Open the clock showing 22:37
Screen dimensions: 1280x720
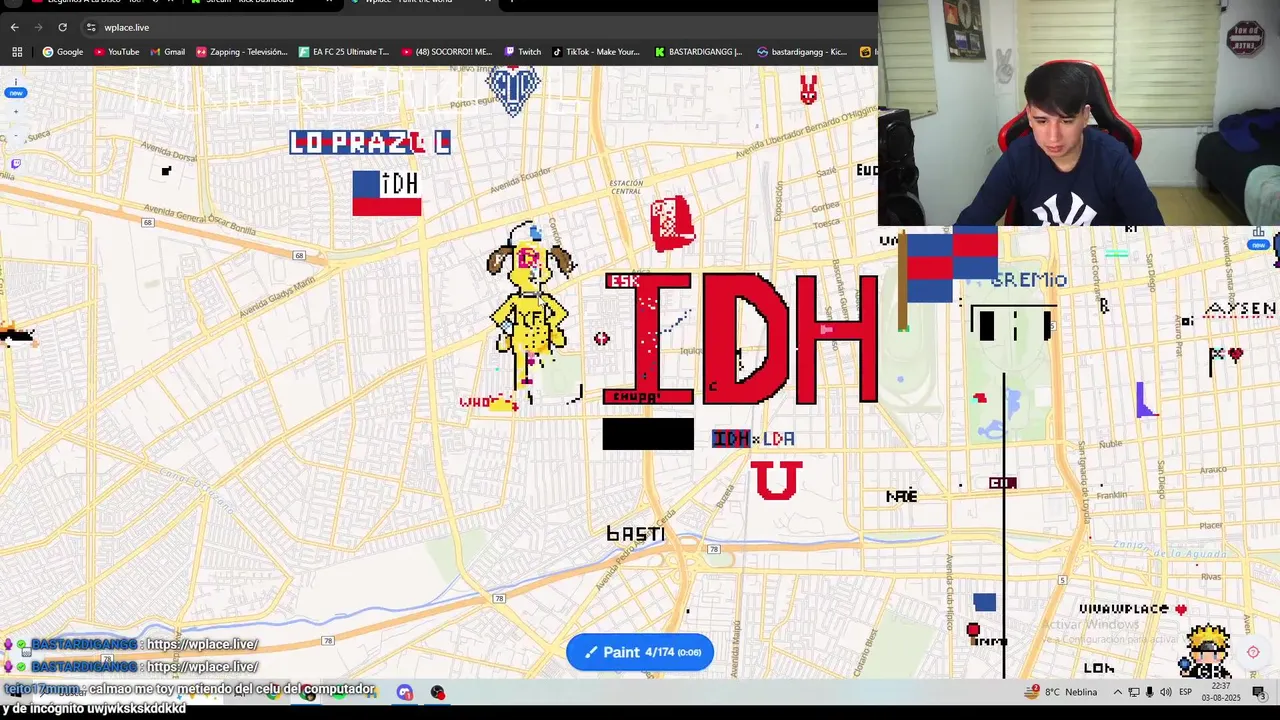coord(1221,692)
